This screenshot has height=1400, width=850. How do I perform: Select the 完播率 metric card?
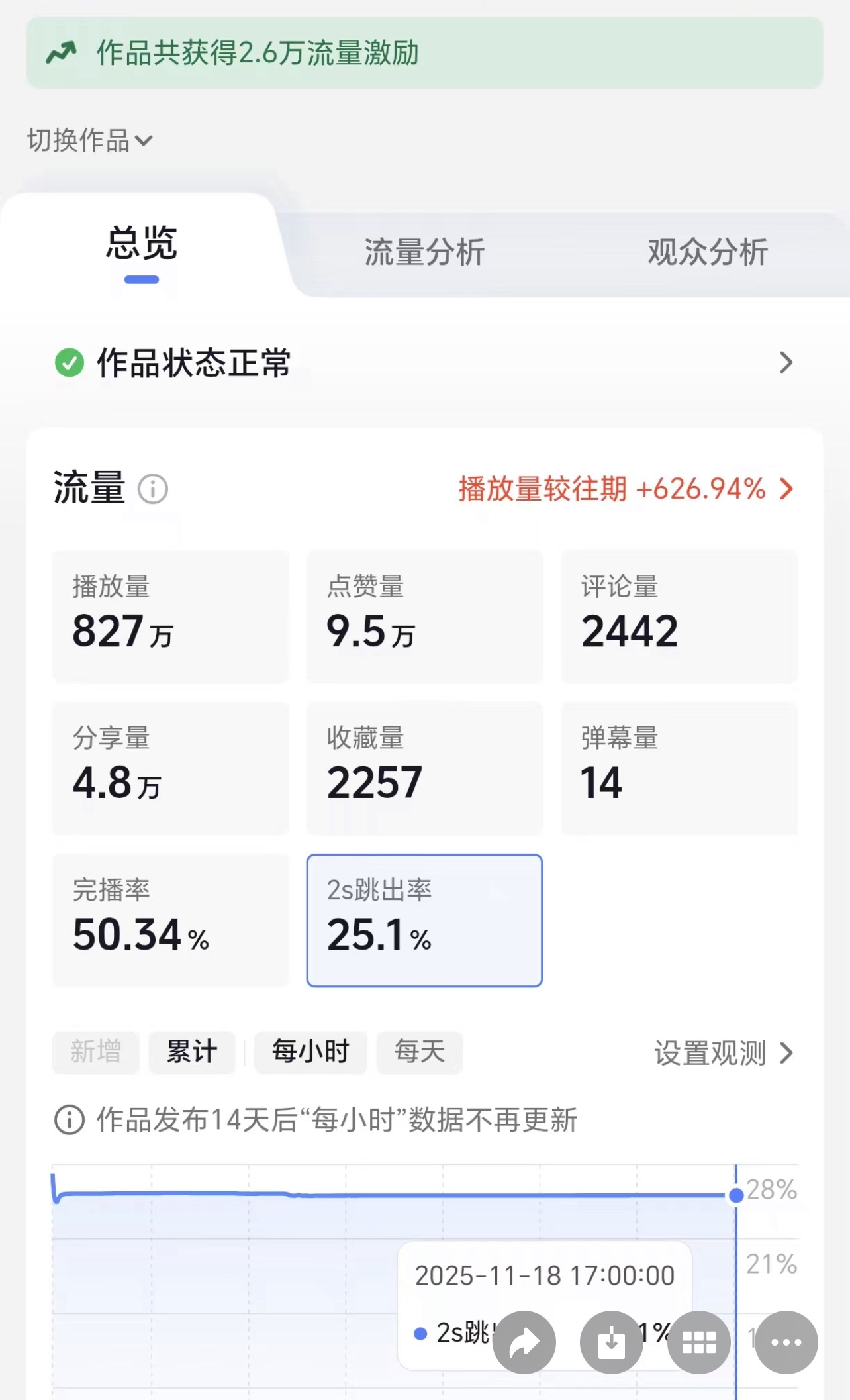tap(171, 920)
